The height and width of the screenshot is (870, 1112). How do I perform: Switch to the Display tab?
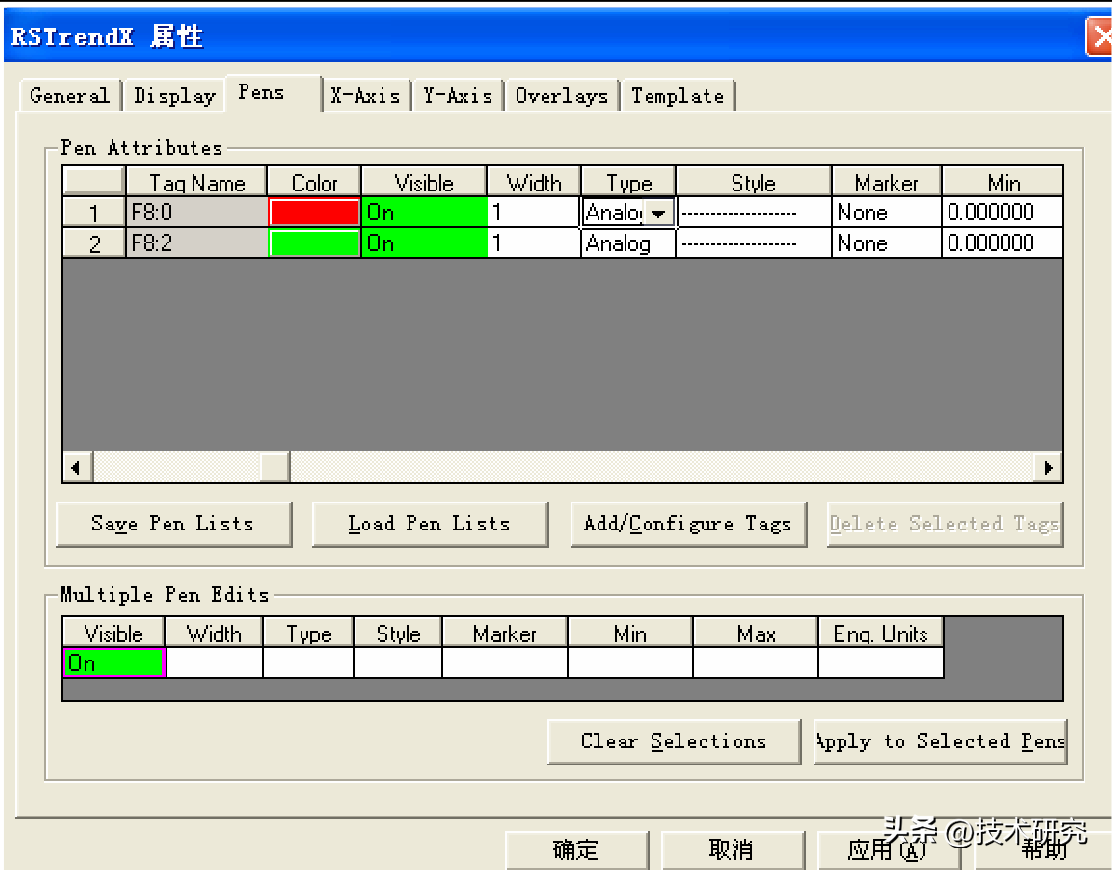click(175, 96)
